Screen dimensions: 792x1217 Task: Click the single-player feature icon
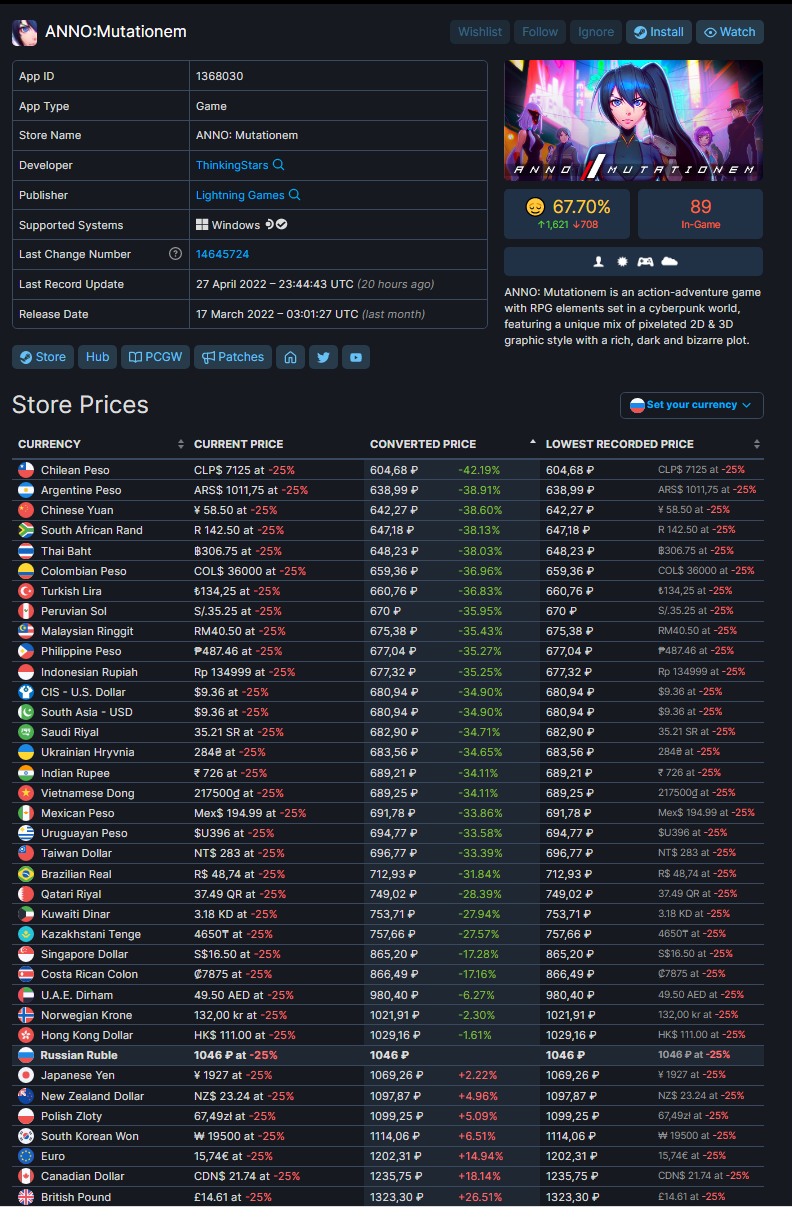(599, 261)
